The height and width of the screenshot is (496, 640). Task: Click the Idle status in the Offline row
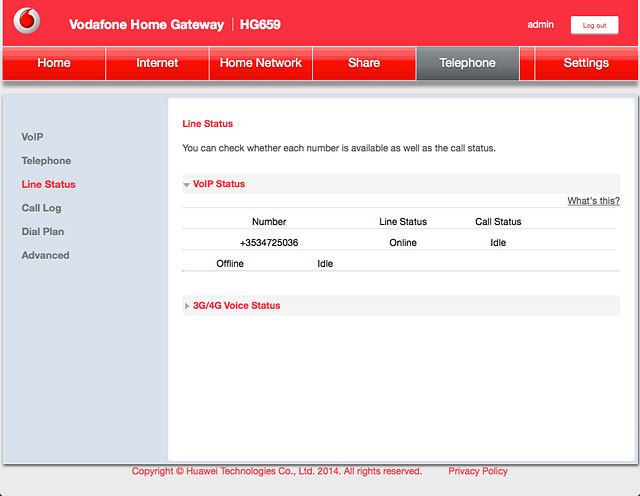(x=325, y=264)
